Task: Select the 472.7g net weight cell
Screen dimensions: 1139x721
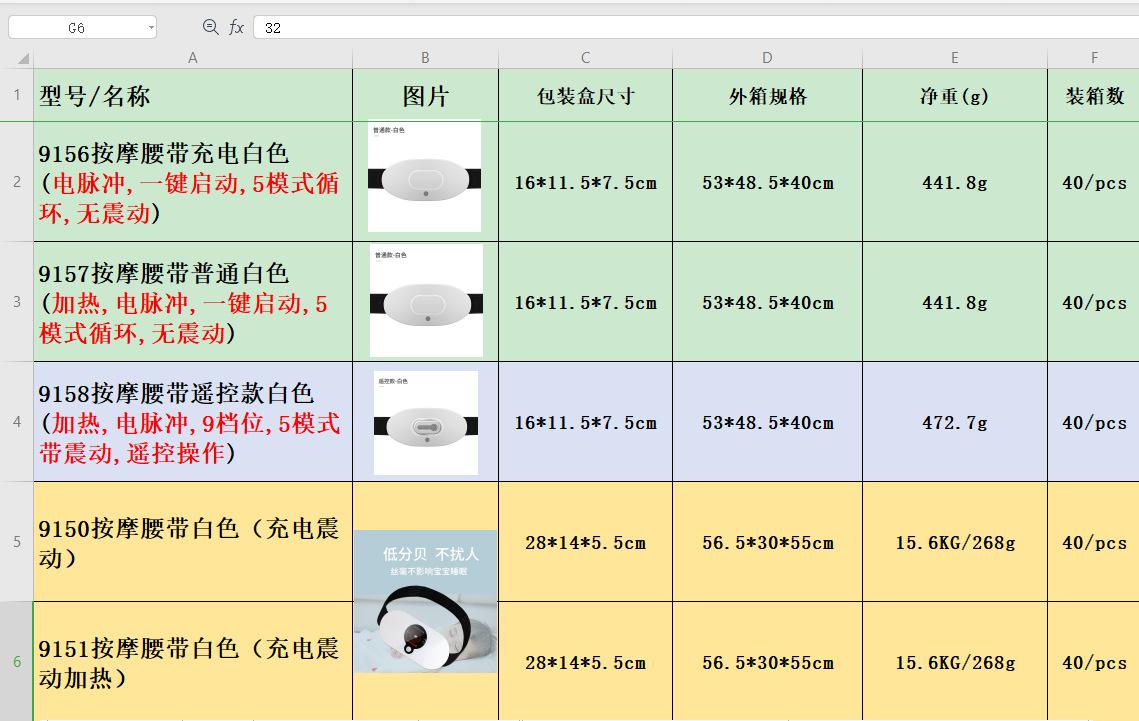Action: 954,421
